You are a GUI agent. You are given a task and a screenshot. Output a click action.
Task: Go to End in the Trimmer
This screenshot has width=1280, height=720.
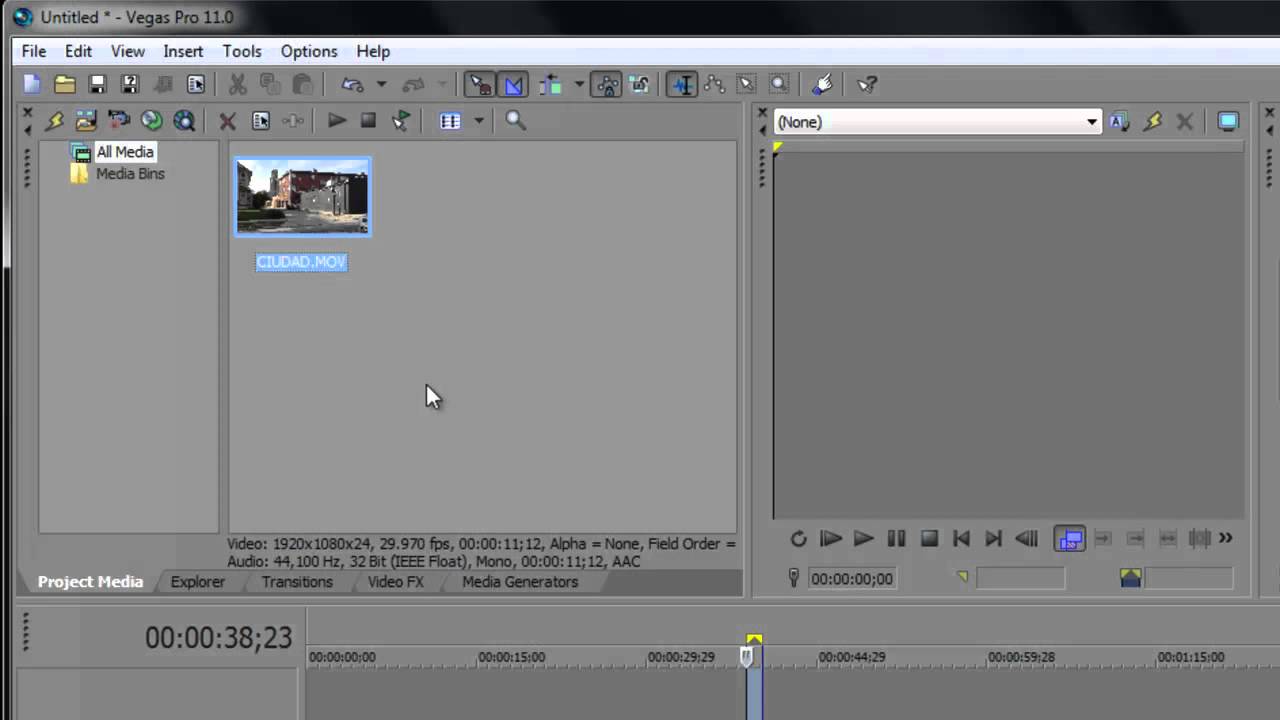993,539
